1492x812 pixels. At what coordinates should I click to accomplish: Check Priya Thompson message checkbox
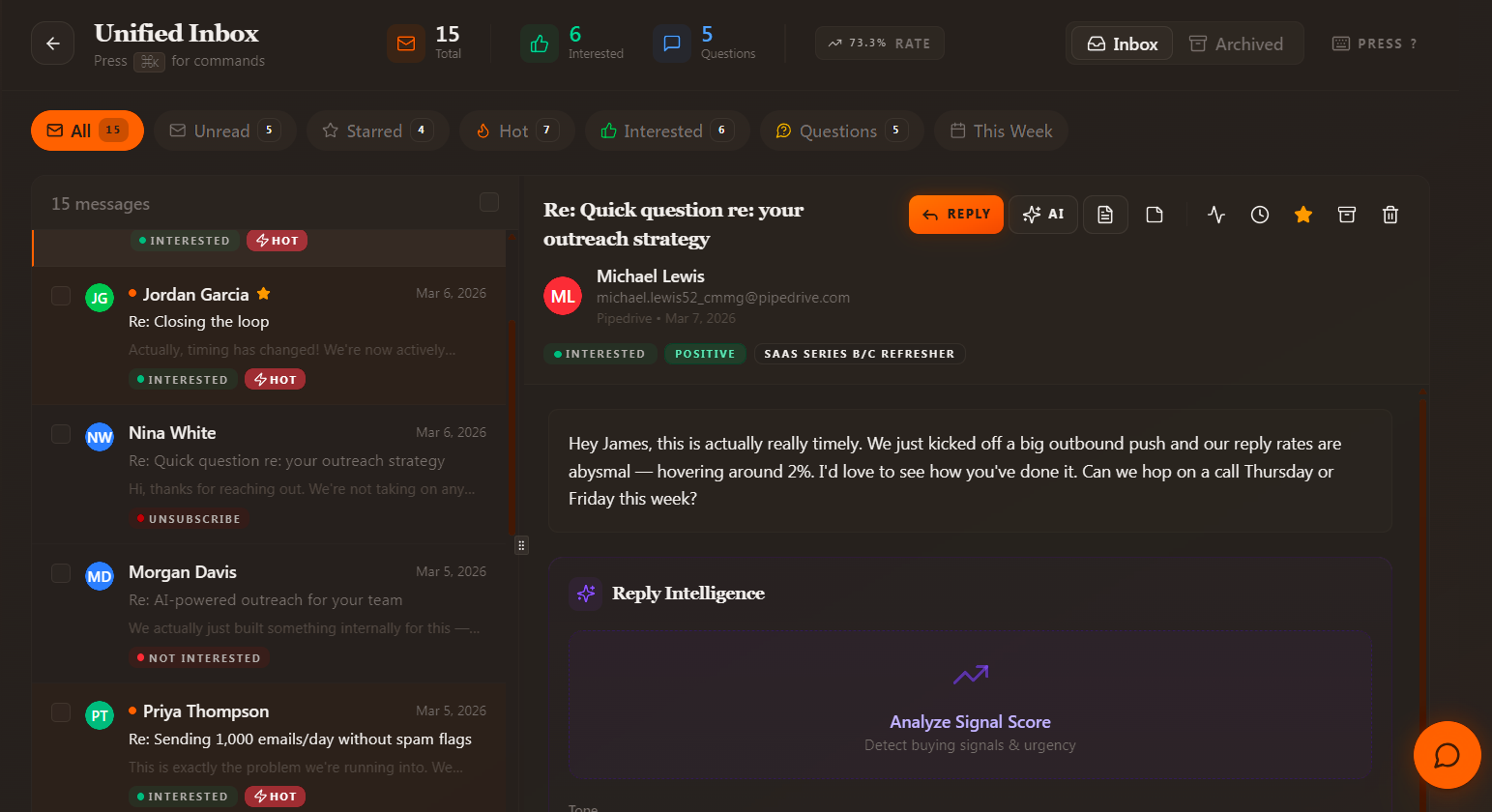point(61,713)
